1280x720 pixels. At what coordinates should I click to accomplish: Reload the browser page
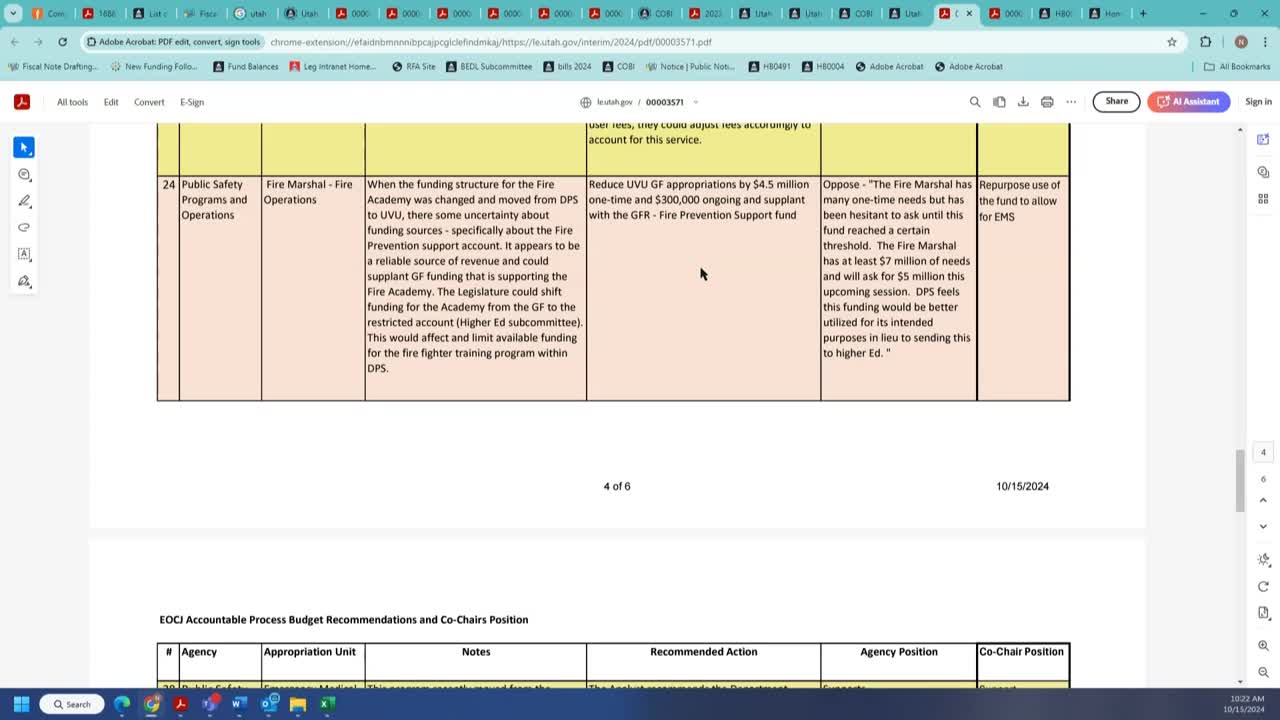[x=62, y=42]
